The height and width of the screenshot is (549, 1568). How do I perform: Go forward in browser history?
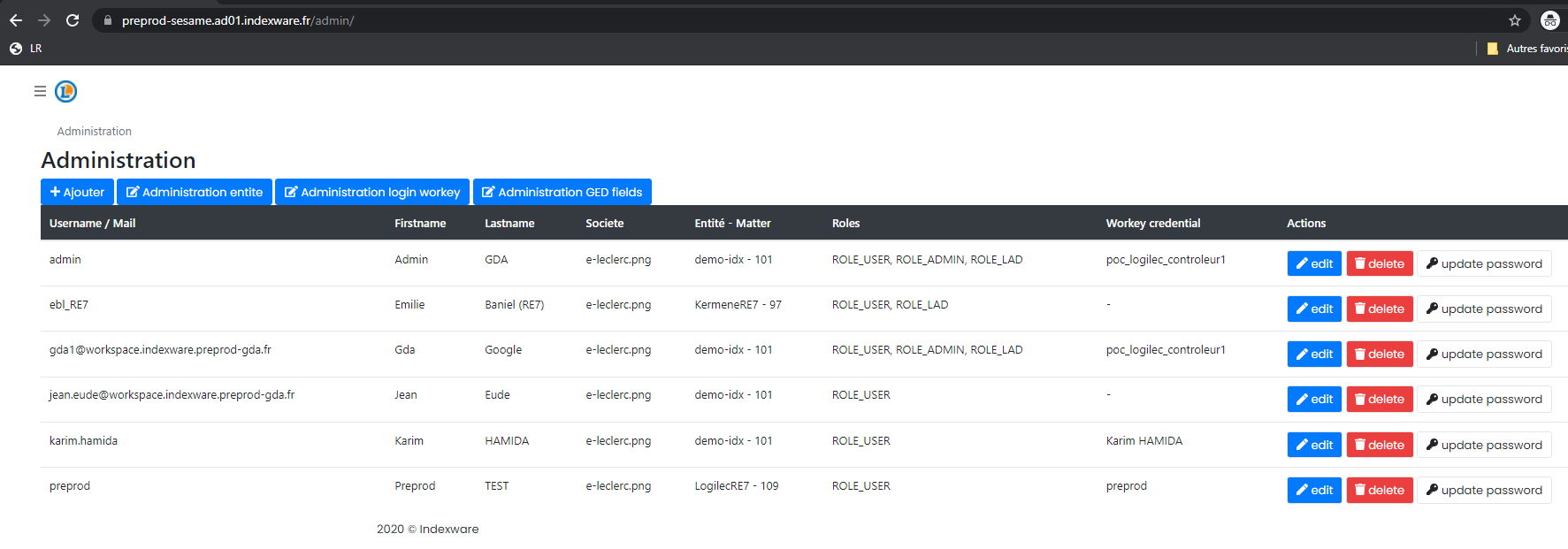click(x=44, y=20)
